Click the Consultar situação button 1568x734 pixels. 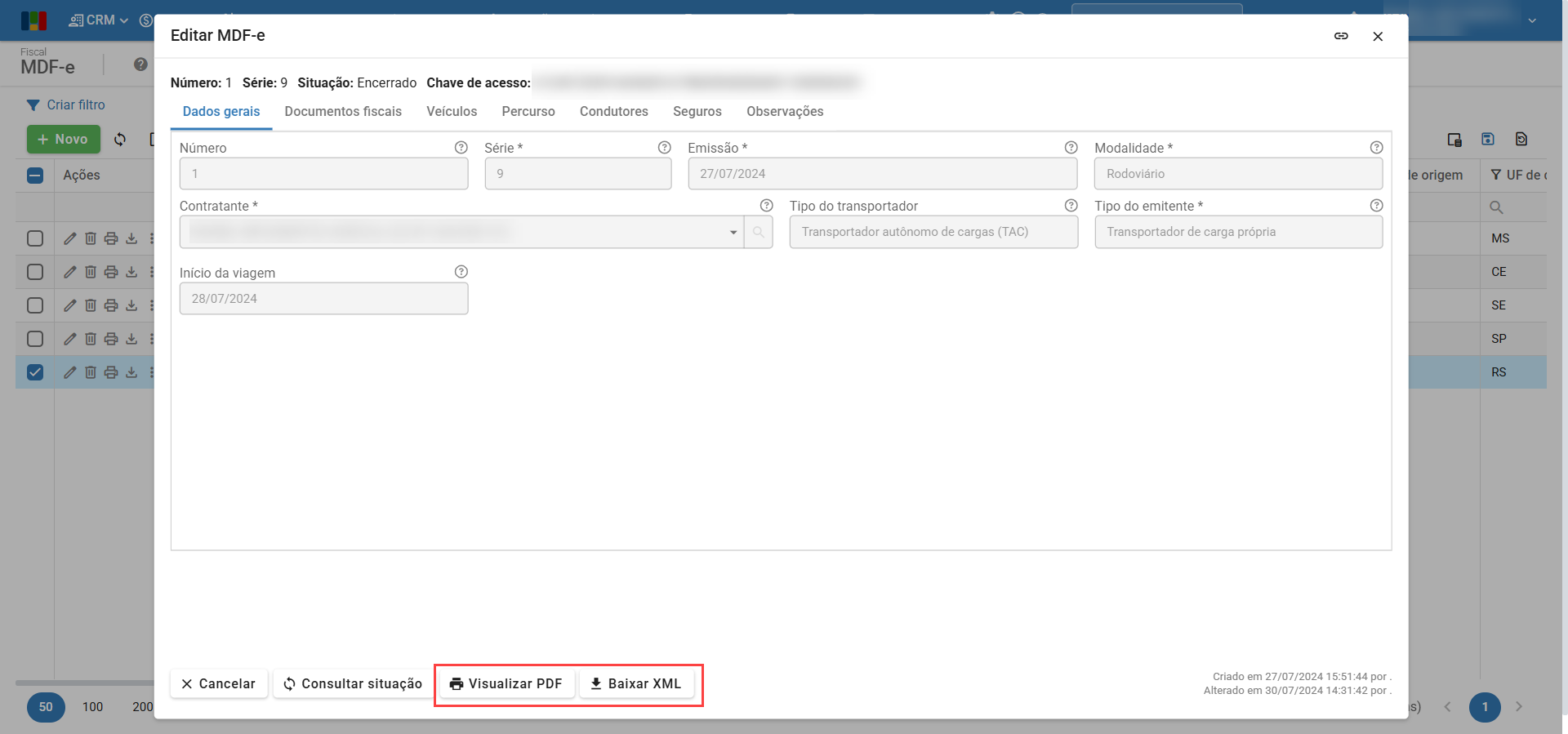click(x=353, y=684)
